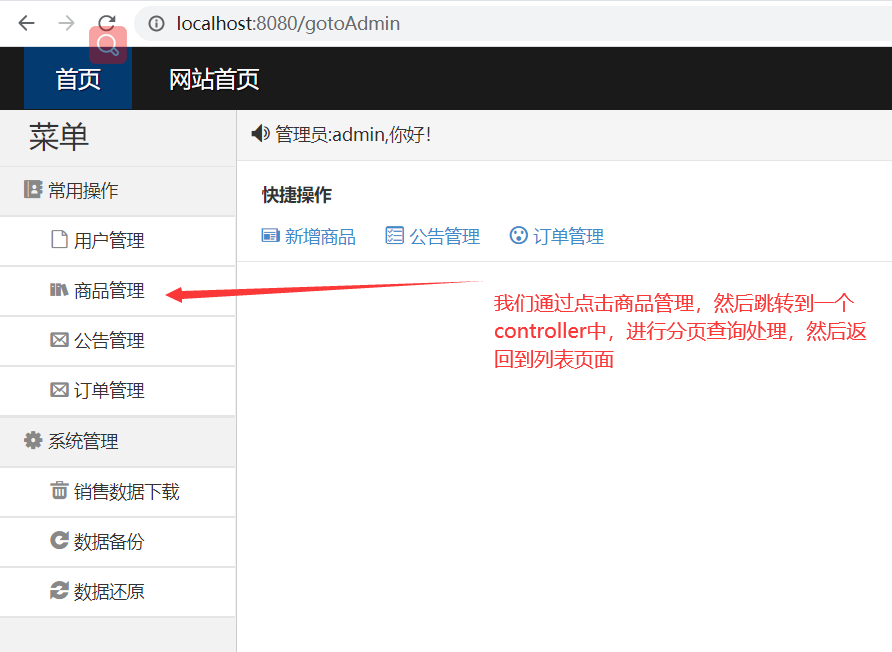Click the book icon next to 常用操作
The width and height of the screenshot is (892, 652).
(33, 189)
